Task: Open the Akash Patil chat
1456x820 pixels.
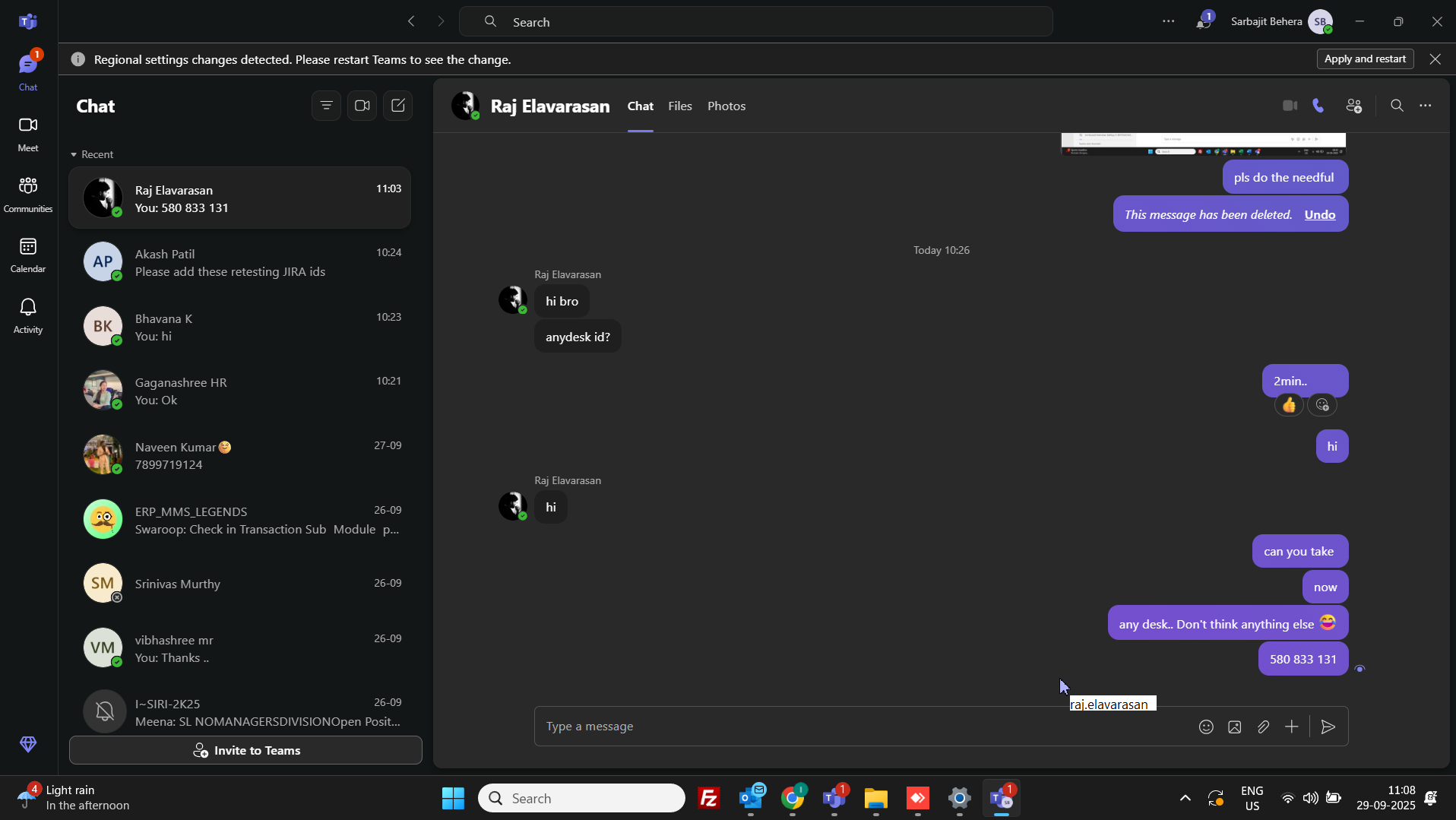Action: [x=240, y=262]
